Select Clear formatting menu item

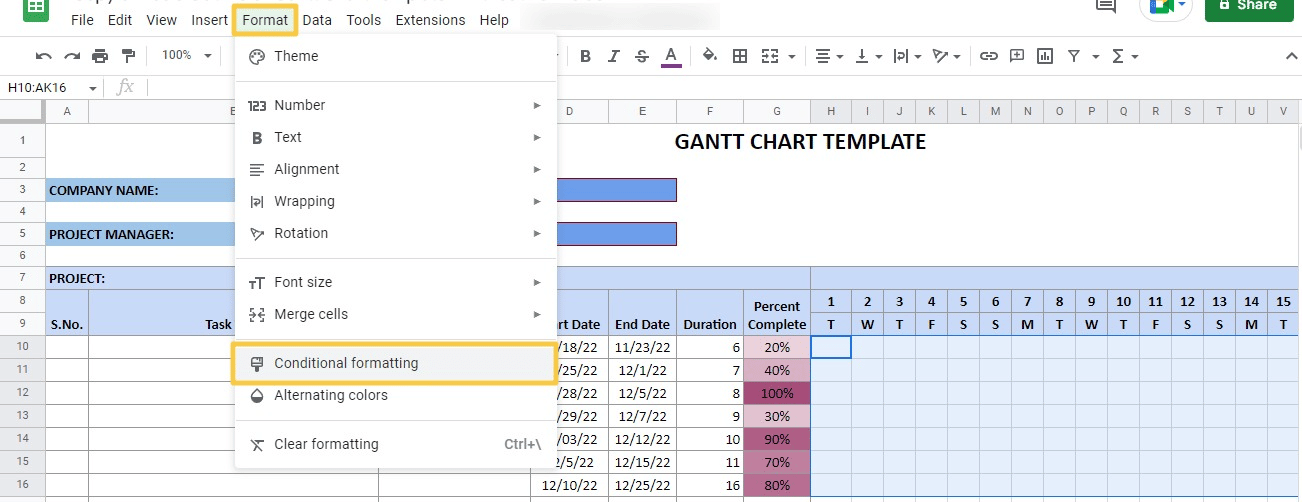coord(396,444)
